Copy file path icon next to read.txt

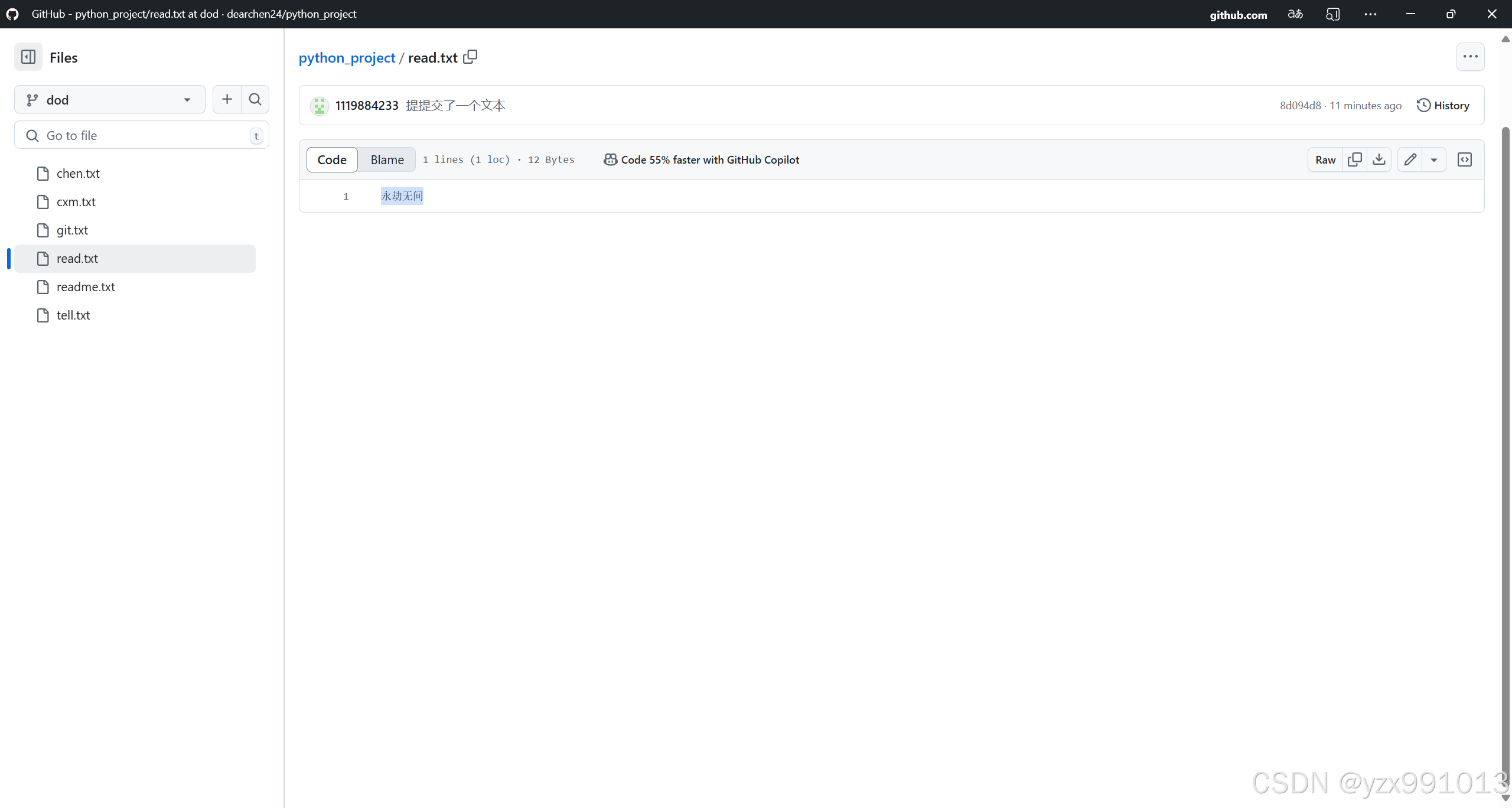(x=470, y=57)
